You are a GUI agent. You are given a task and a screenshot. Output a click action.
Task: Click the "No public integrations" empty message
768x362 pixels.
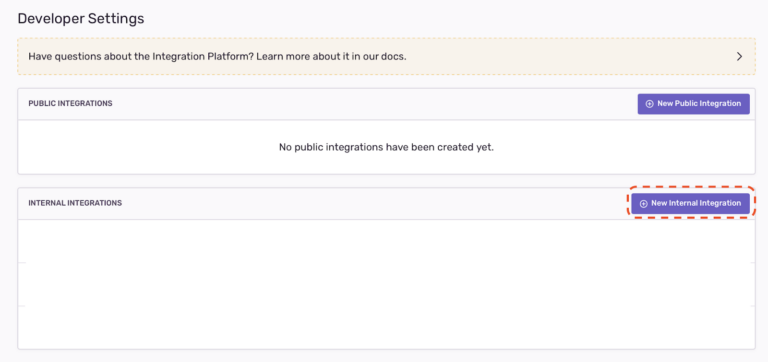pos(386,147)
